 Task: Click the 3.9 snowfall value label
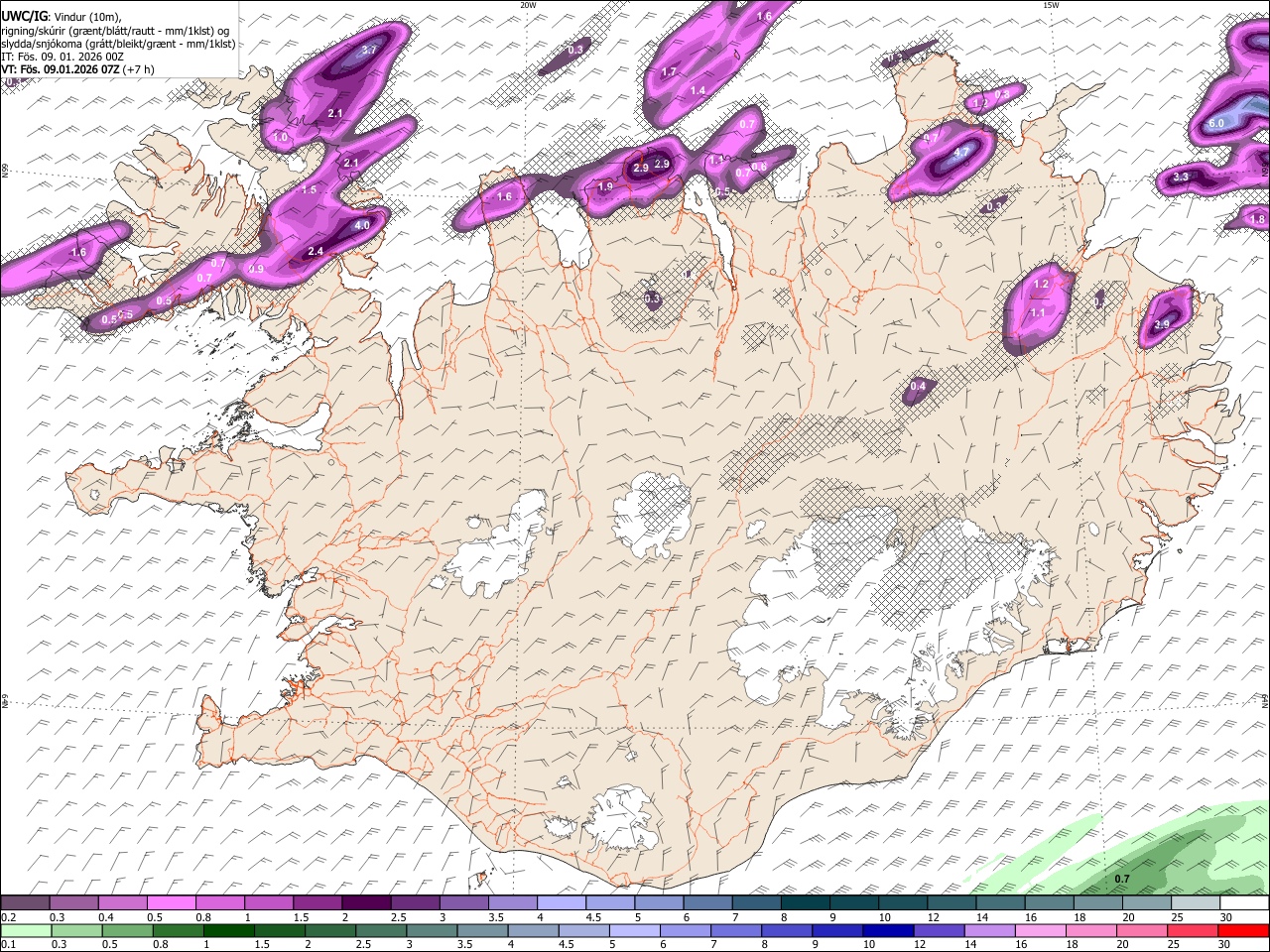tap(1162, 324)
